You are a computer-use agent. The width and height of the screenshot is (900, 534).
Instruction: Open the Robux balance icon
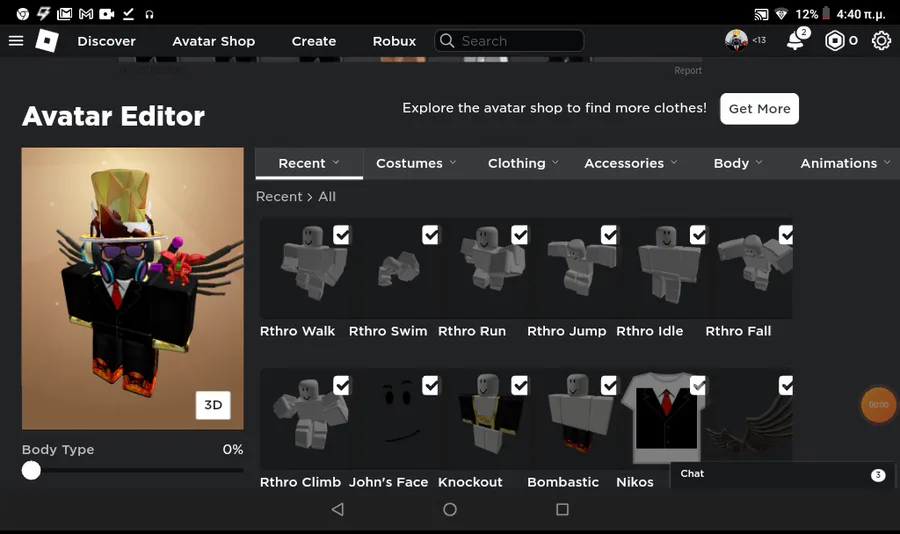835,41
